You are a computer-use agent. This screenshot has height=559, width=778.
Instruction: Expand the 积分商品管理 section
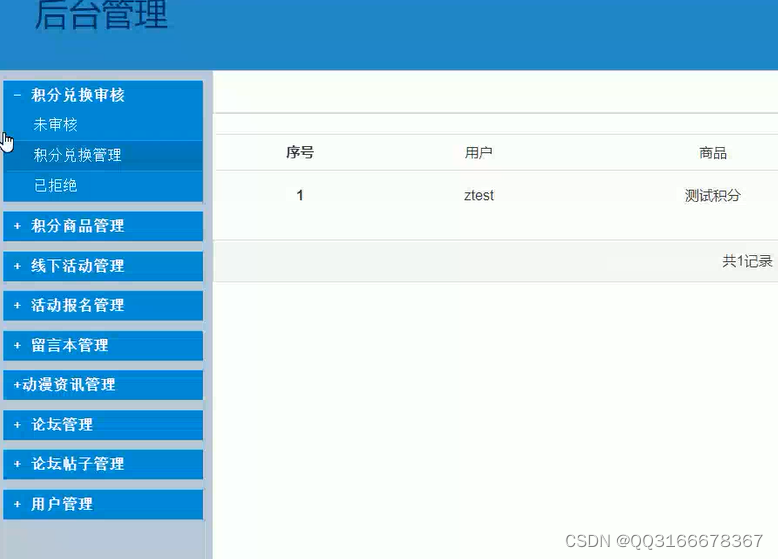(x=103, y=226)
